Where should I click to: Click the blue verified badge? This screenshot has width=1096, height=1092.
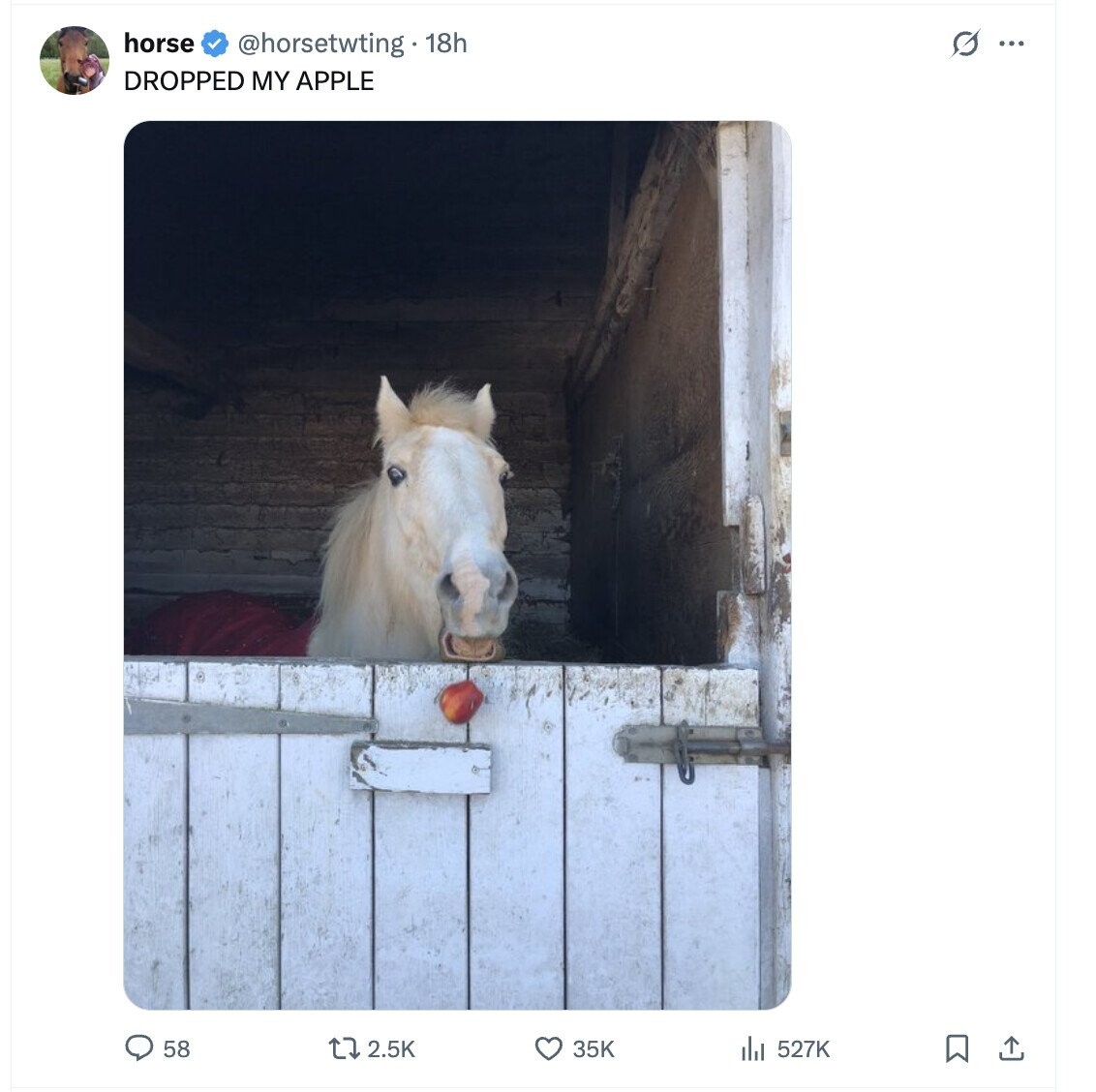(215, 44)
